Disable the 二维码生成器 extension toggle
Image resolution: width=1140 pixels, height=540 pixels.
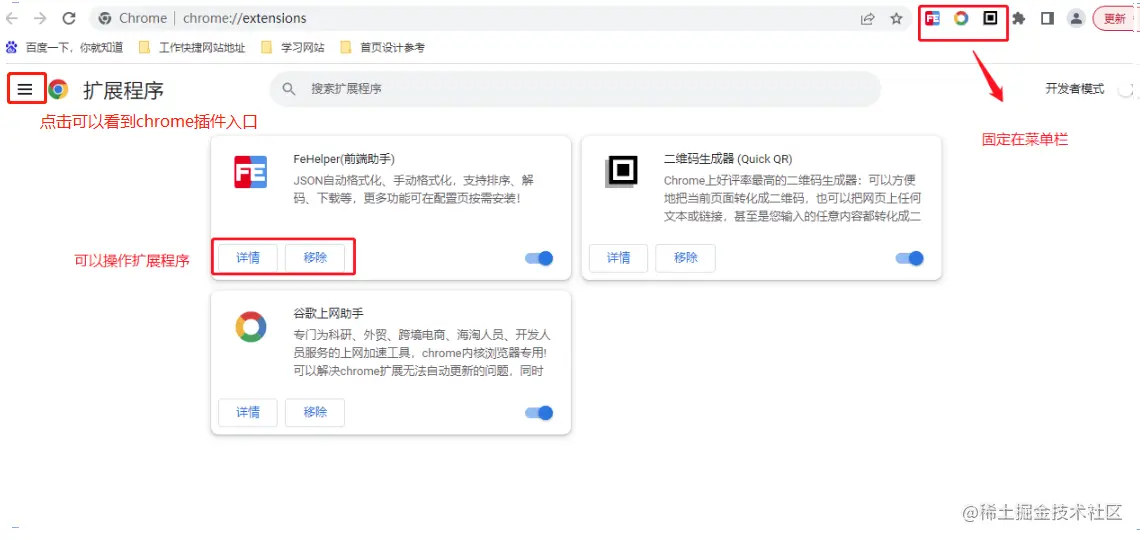[910, 258]
